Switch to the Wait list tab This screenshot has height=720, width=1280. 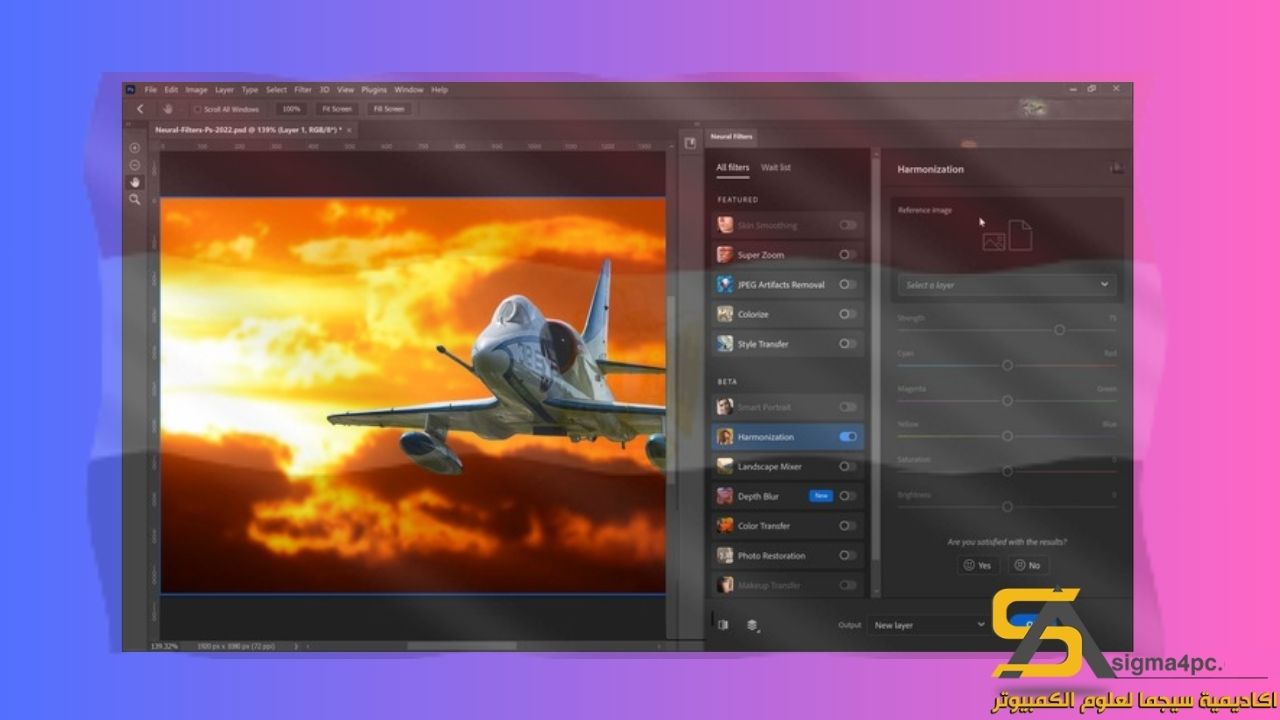click(776, 168)
